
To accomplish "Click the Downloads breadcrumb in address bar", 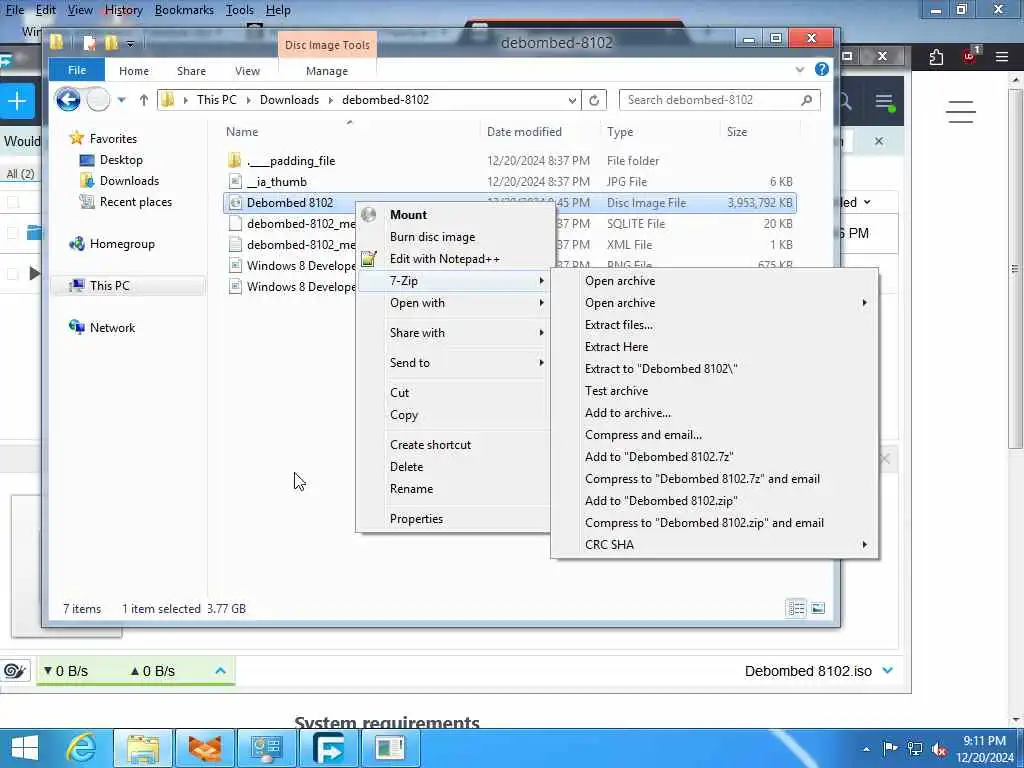I will click(x=289, y=100).
